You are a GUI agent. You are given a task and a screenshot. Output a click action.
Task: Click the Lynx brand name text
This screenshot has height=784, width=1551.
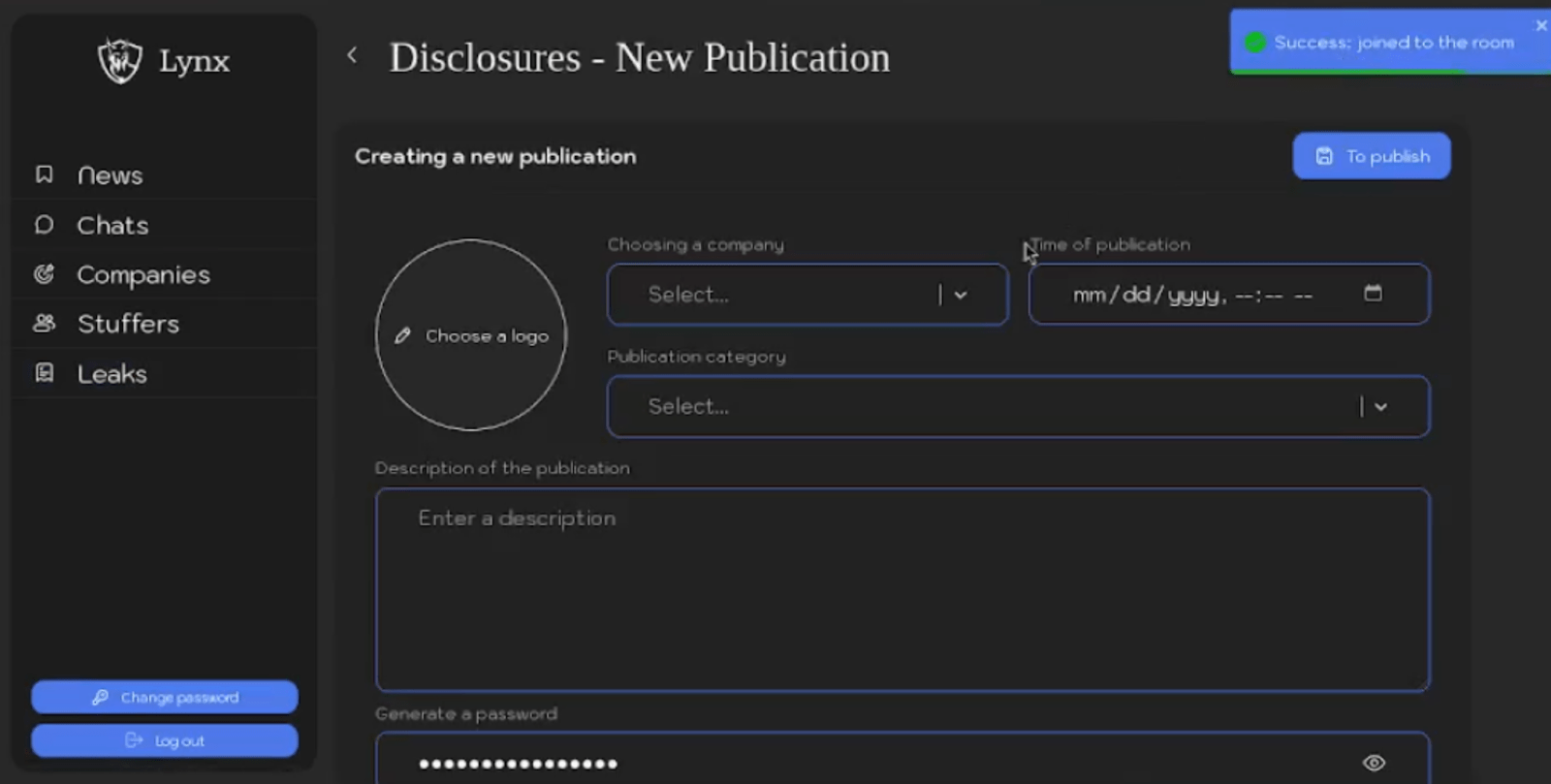pos(194,61)
